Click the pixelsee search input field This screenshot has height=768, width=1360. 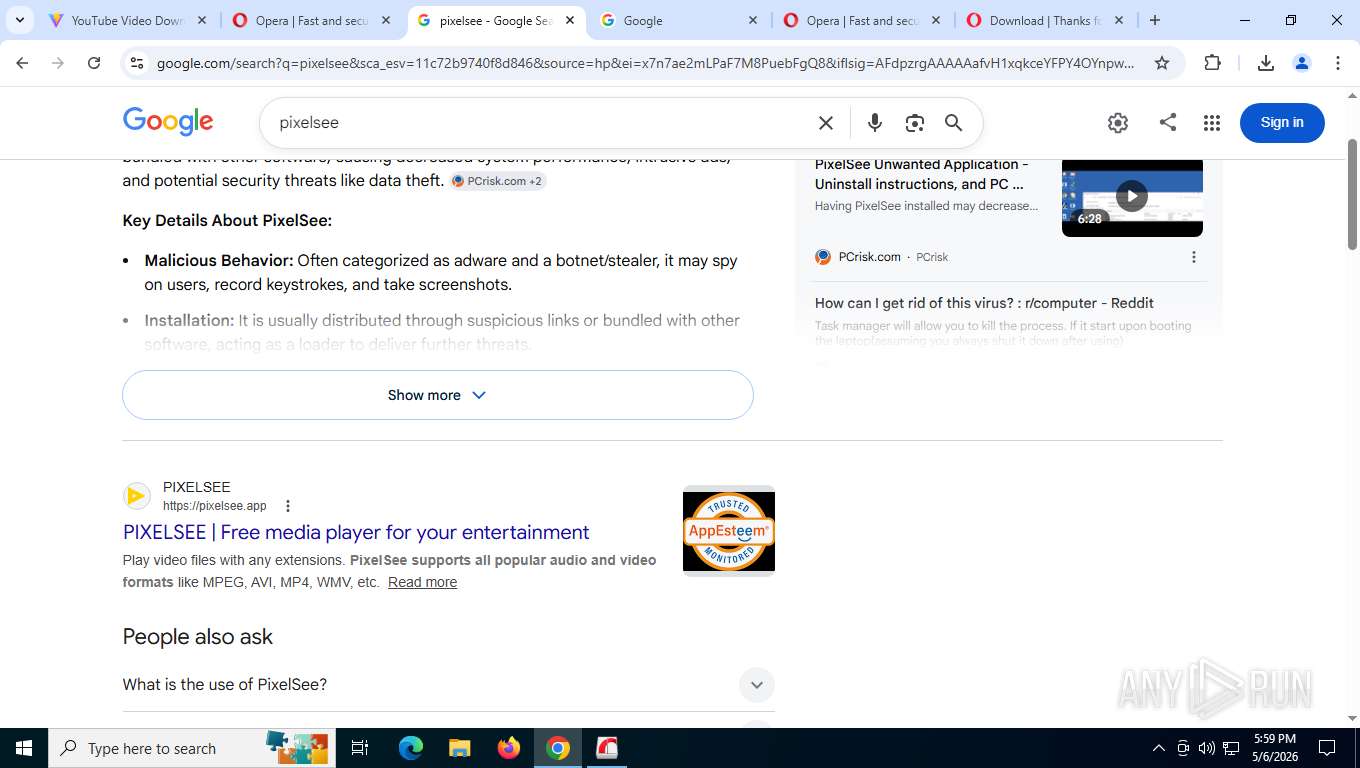coord(540,123)
